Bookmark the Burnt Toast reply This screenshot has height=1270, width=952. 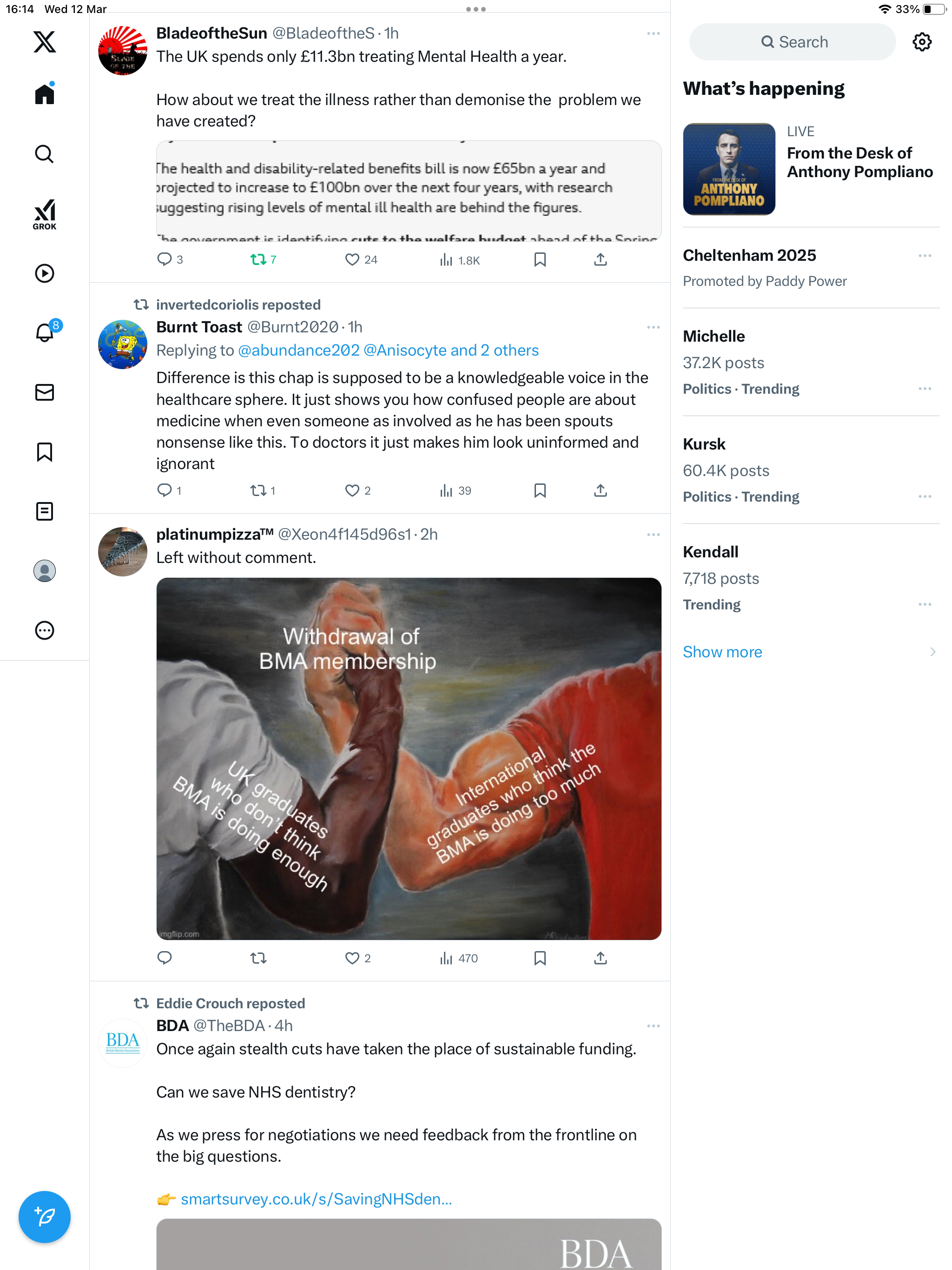pos(540,490)
